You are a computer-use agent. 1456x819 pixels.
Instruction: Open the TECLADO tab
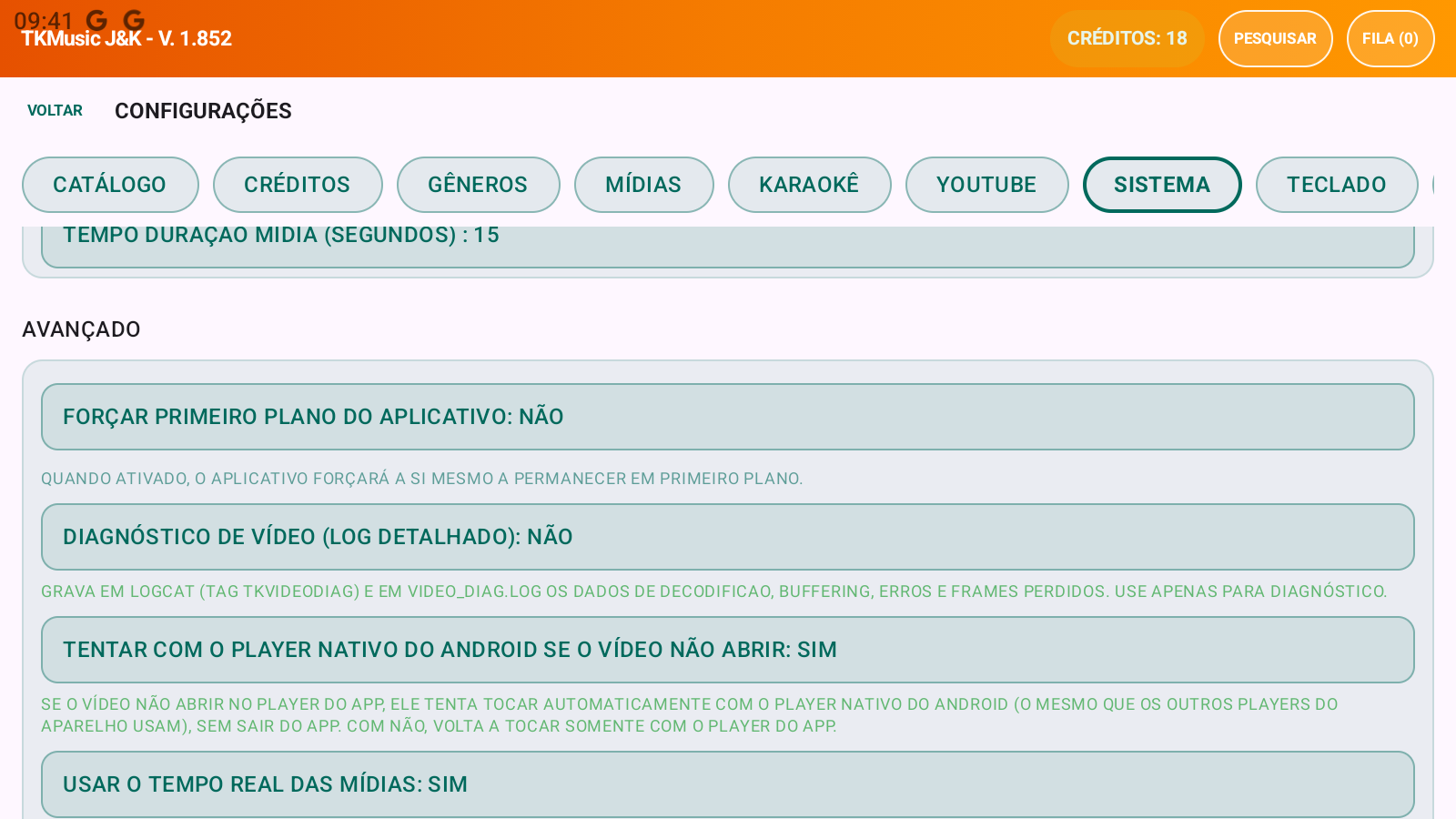click(x=1337, y=185)
